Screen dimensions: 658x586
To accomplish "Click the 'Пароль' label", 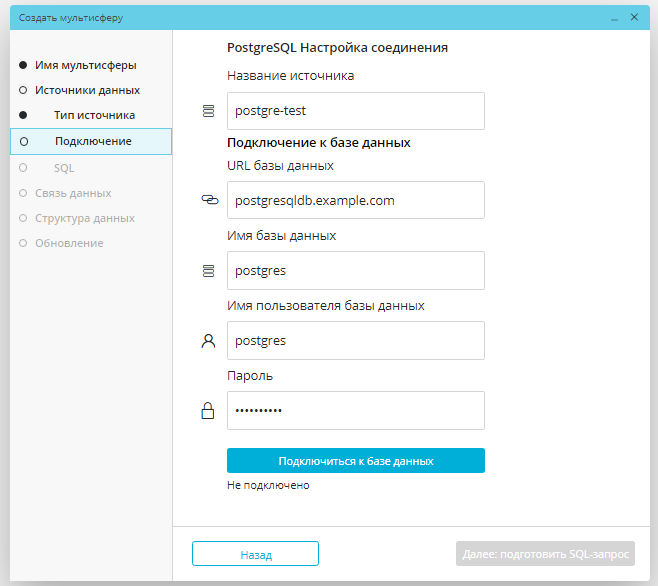I will pyautogui.click(x=250, y=376).
